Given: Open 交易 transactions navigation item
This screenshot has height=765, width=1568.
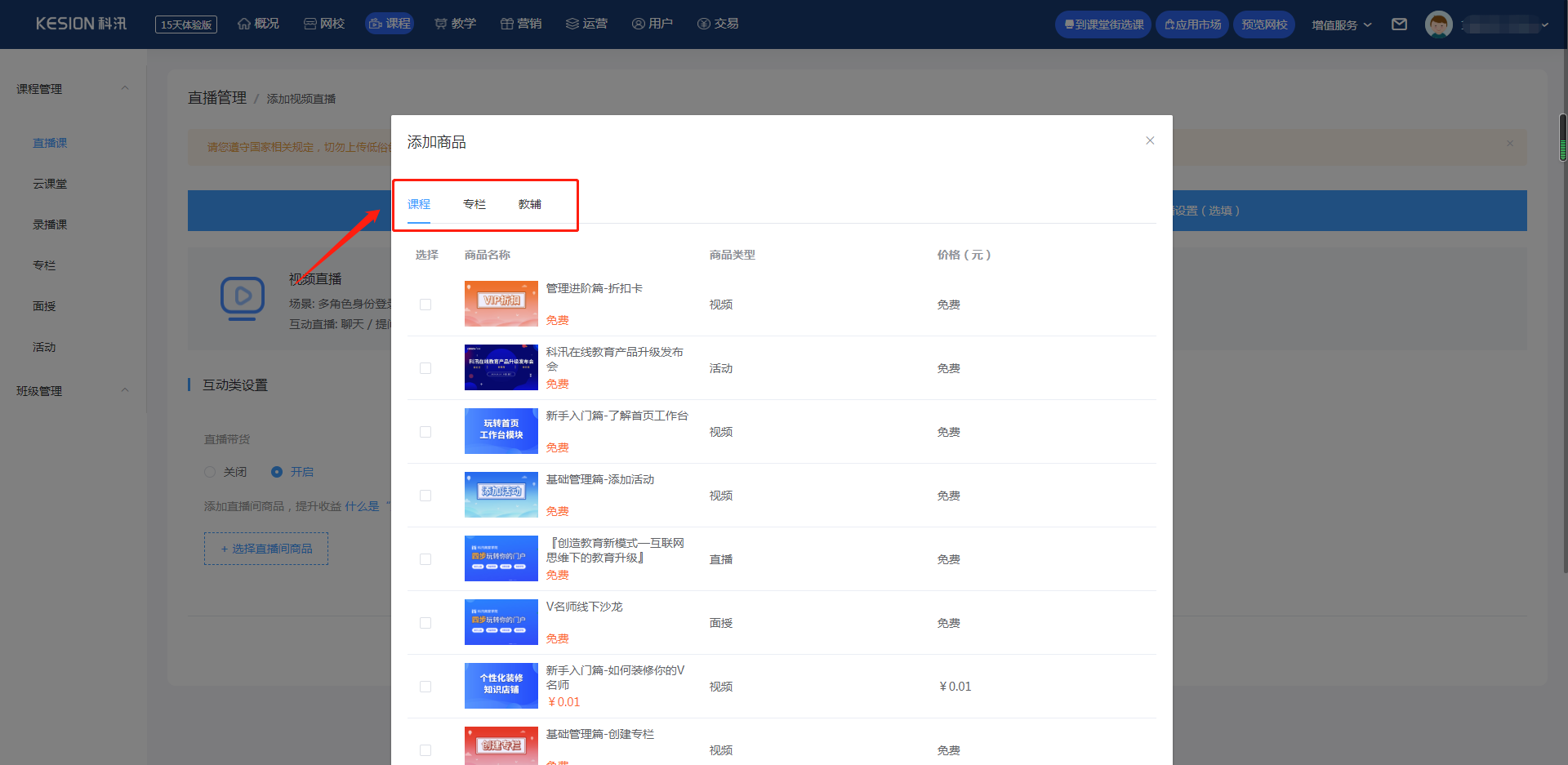Looking at the screenshot, I should [x=718, y=24].
